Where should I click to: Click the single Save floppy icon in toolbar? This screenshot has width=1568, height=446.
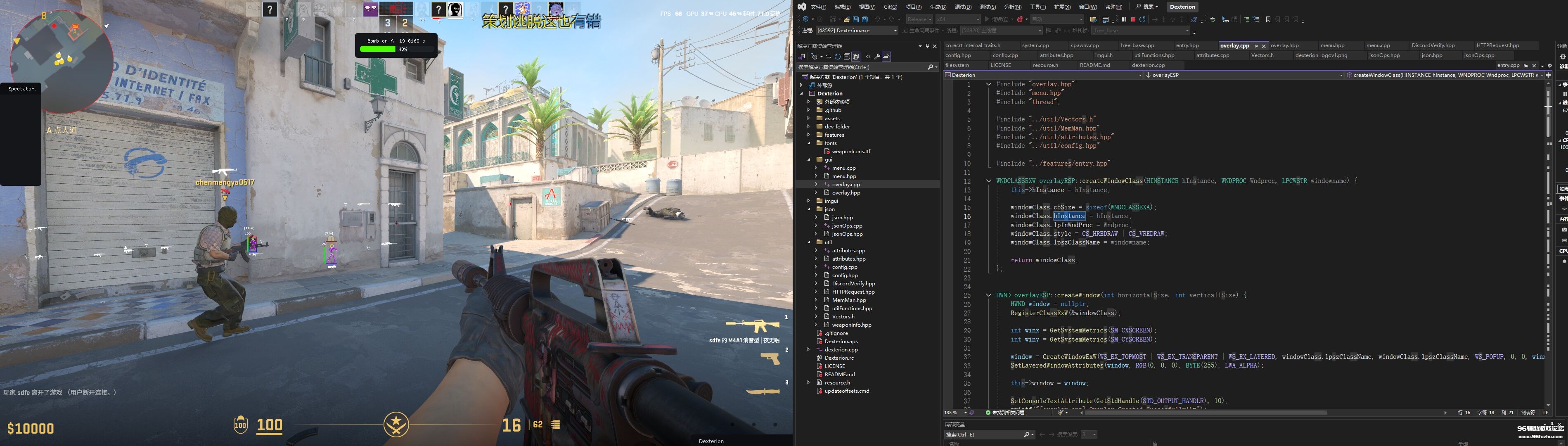coord(856,19)
